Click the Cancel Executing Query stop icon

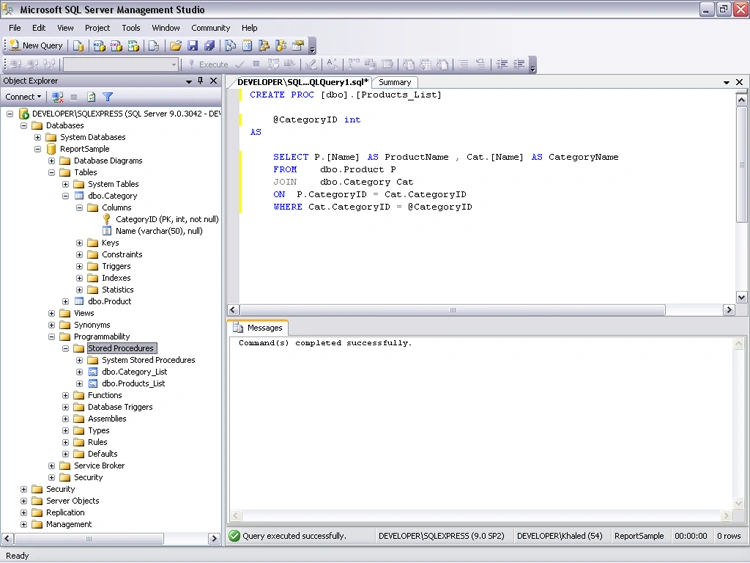tap(256, 64)
